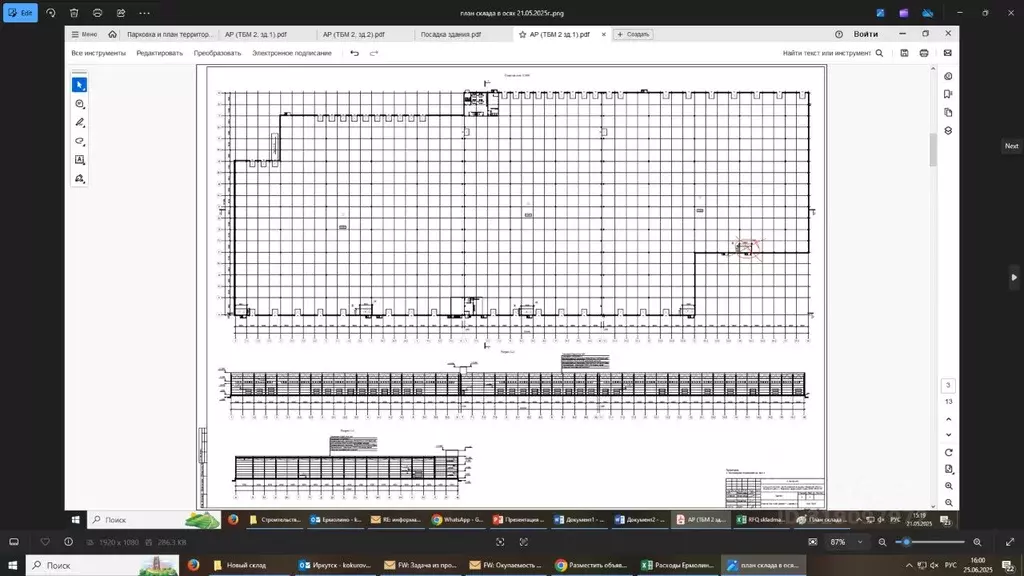Open the Все инструменты menu
The height and width of the screenshot is (576, 1024).
(x=98, y=53)
